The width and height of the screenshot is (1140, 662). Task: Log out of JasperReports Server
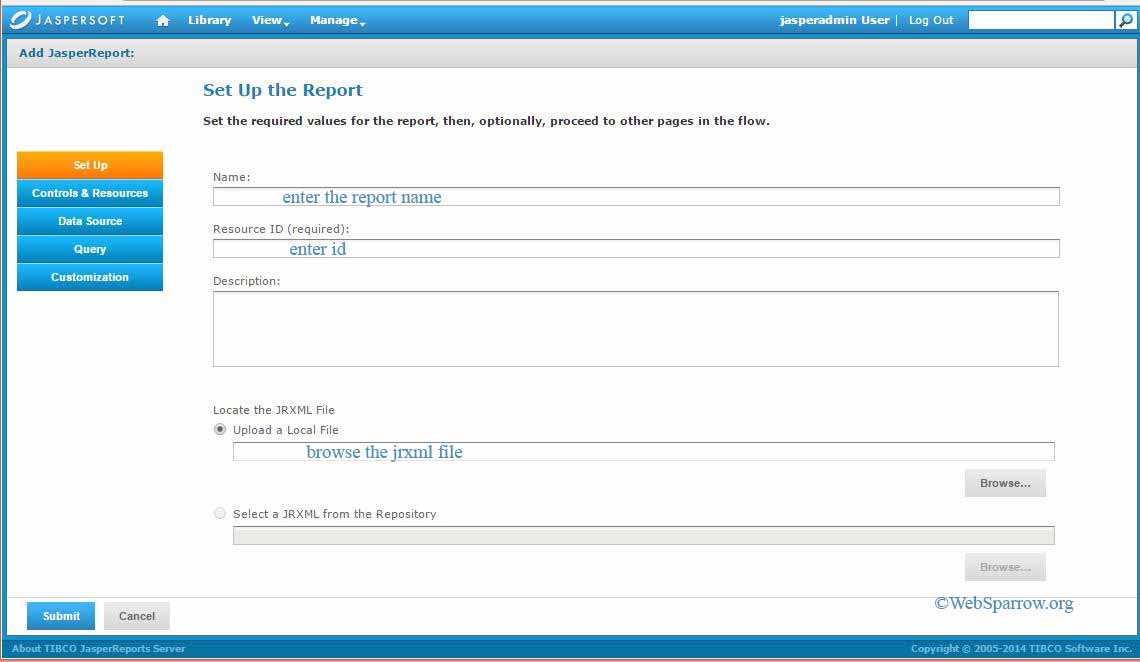point(930,19)
